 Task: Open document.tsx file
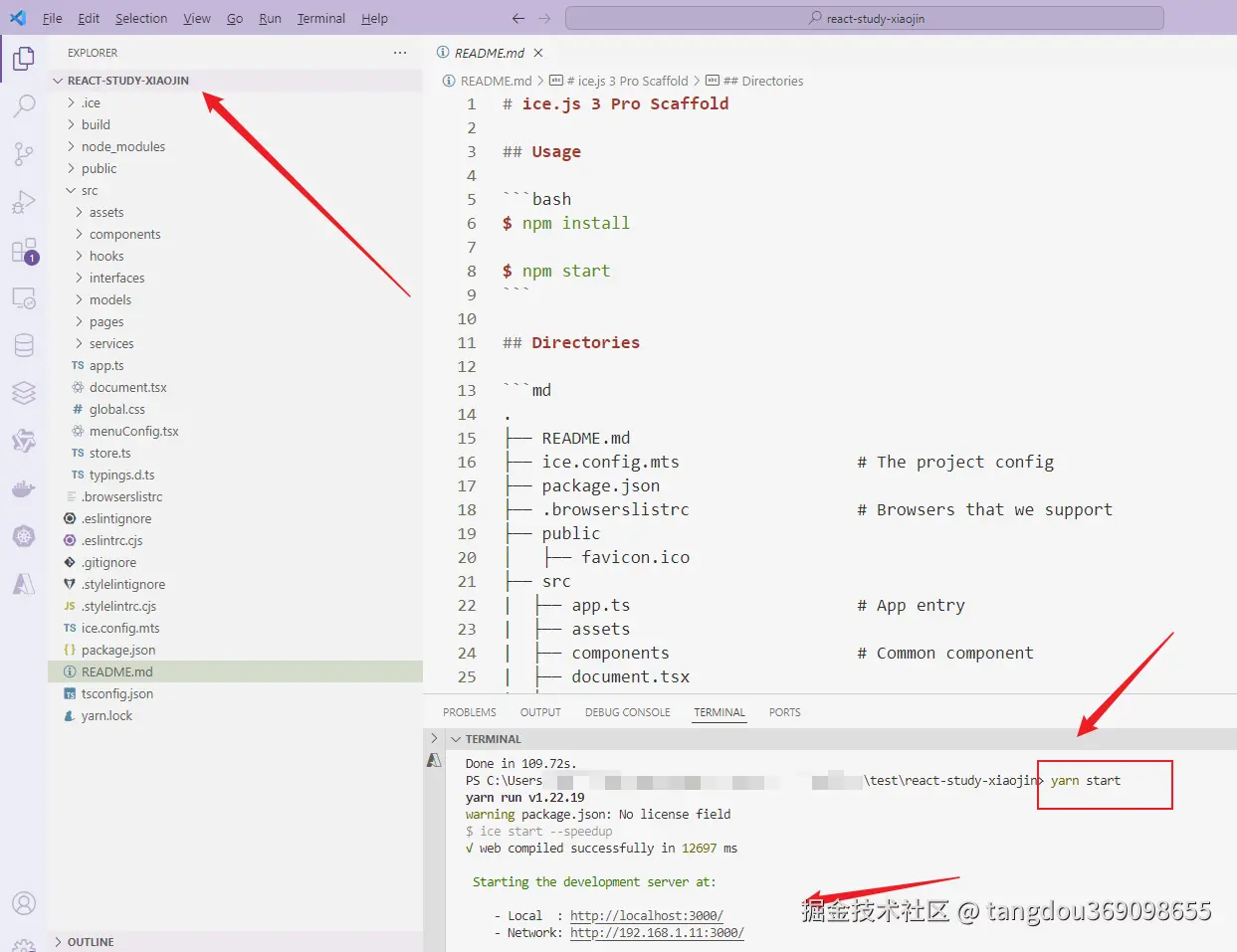(x=235, y=387)
